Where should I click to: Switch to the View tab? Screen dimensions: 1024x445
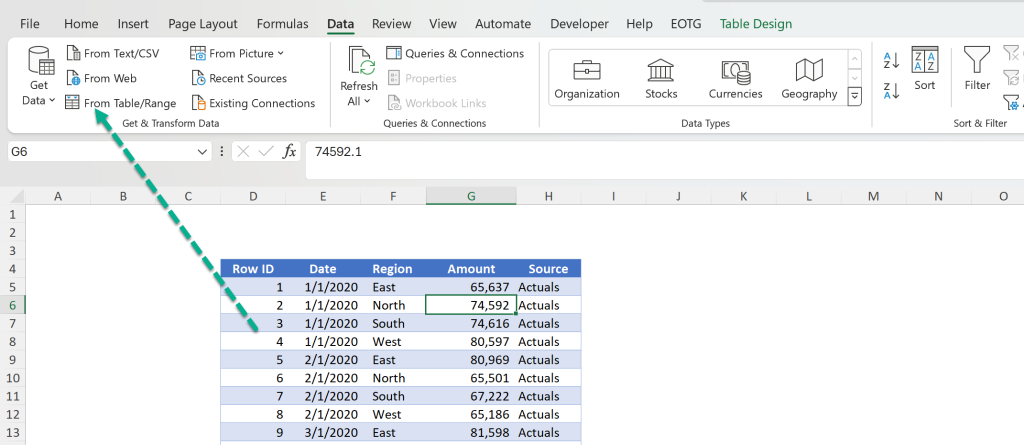(443, 24)
